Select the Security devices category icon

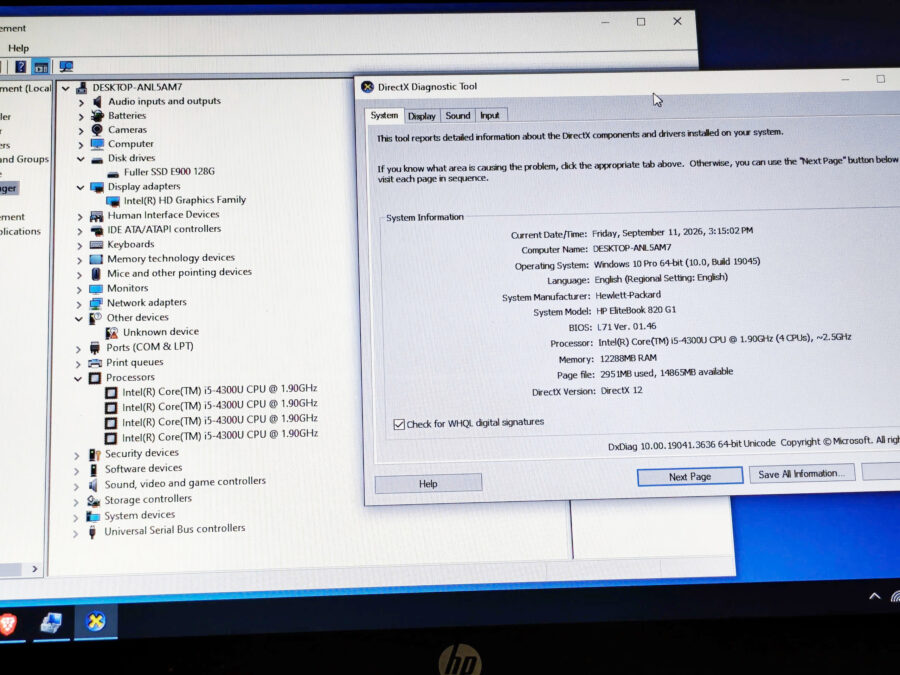(x=94, y=455)
